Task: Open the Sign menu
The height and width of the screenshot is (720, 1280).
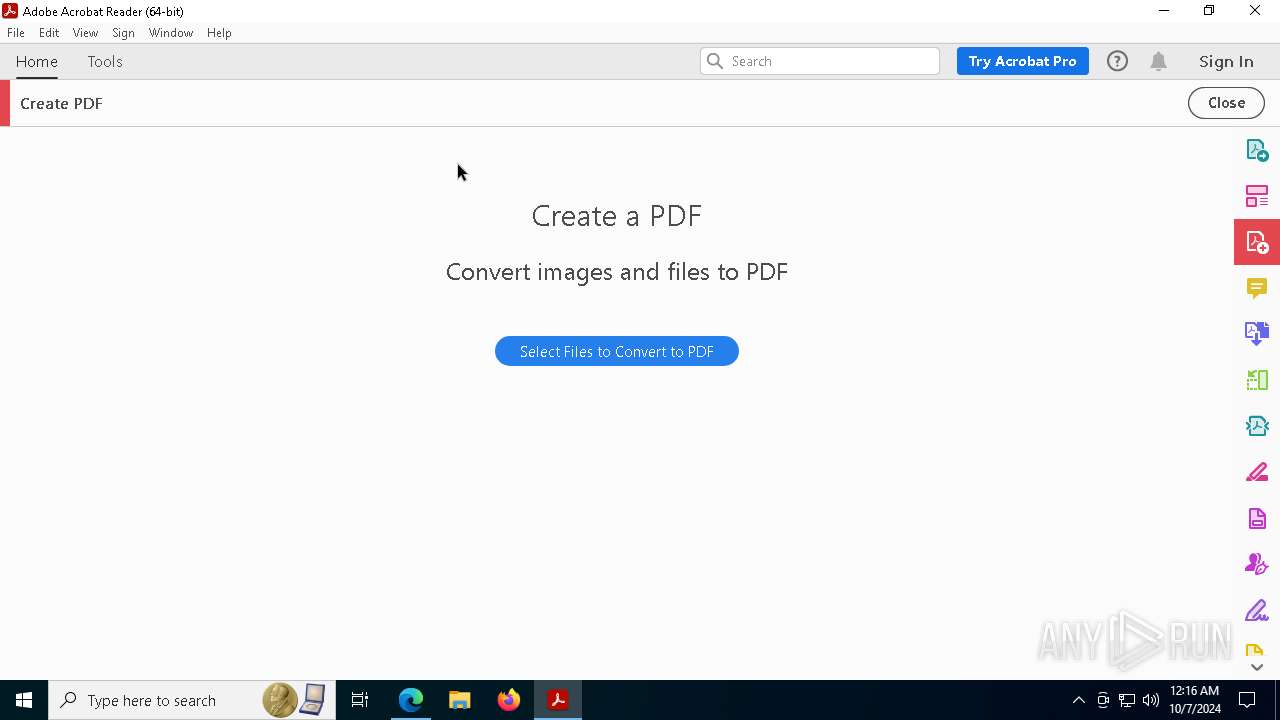Action: pos(123,33)
